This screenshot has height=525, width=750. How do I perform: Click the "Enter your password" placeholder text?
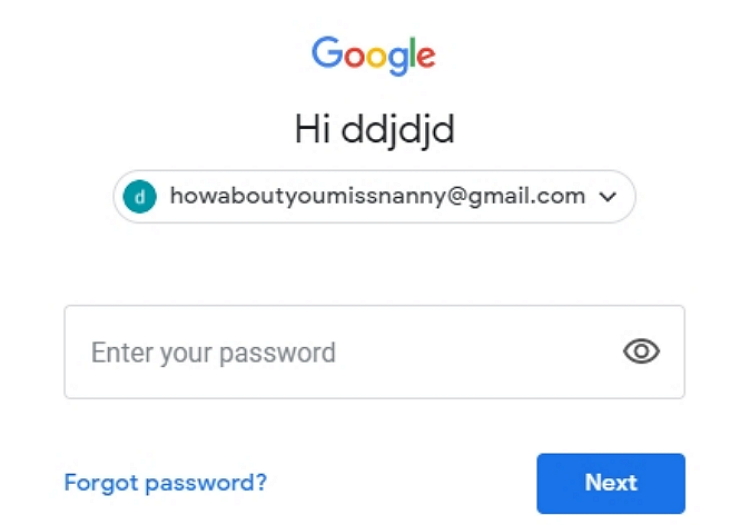tap(213, 353)
